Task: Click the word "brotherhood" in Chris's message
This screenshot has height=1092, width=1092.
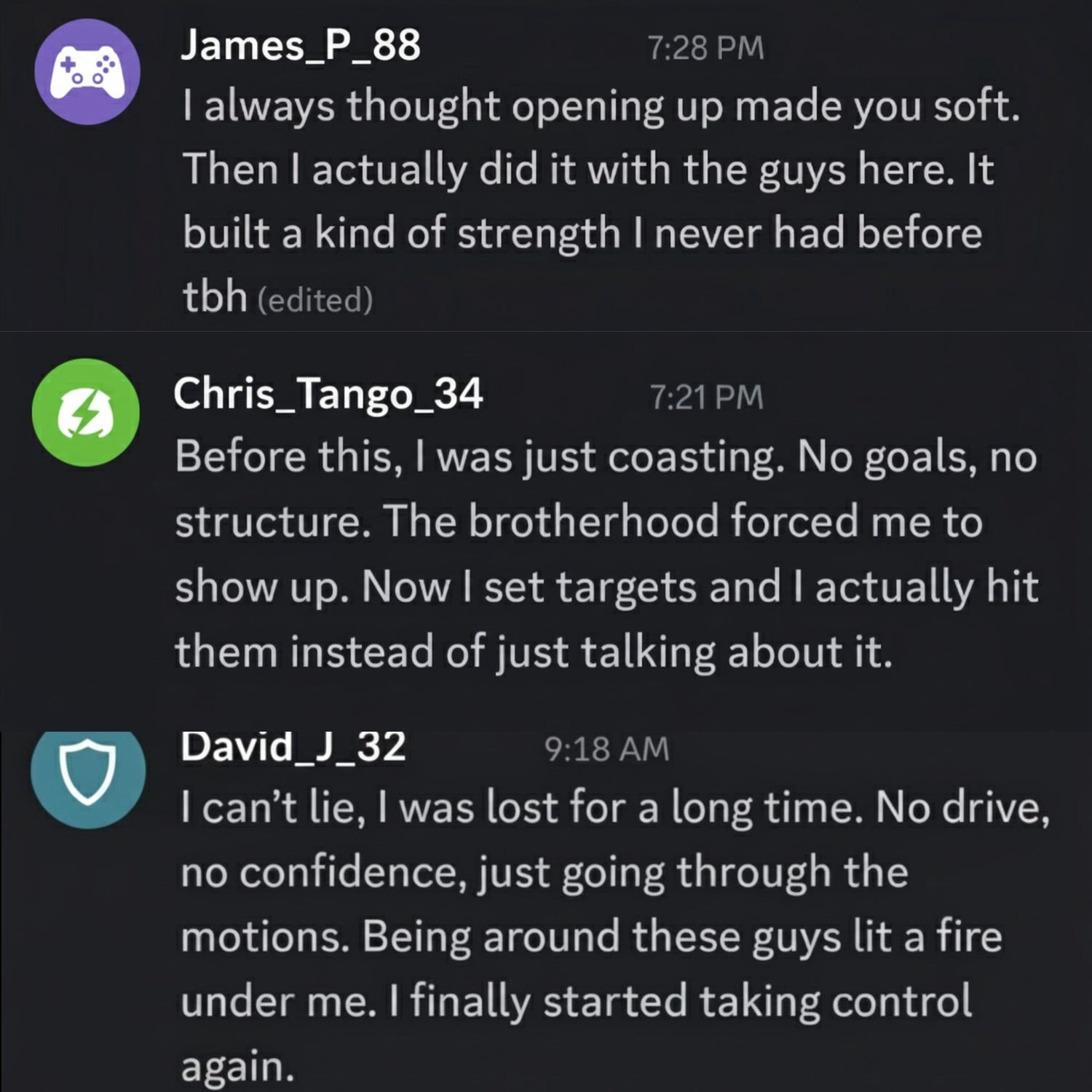Action: tap(593, 522)
